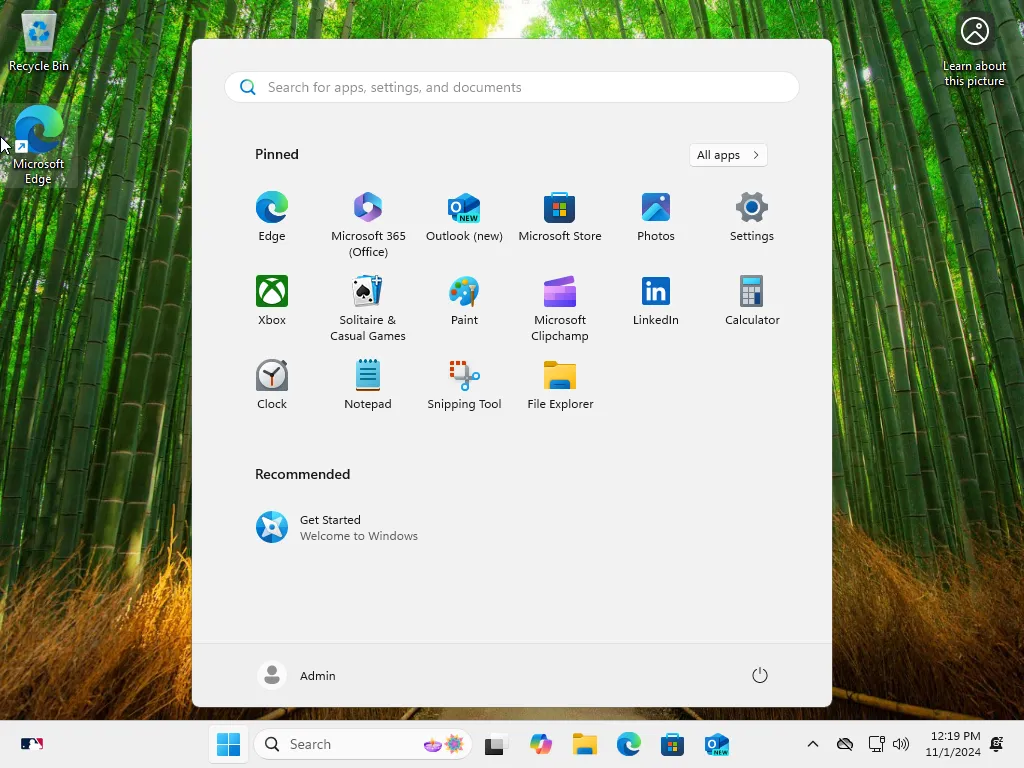This screenshot has height=768, width=1024.
Task: Launch the Photos app
Action: point(656,217)
